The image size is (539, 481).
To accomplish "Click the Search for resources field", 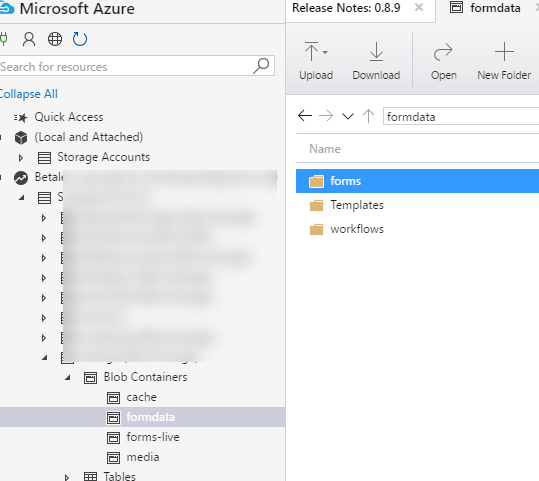I will [137, 66].
